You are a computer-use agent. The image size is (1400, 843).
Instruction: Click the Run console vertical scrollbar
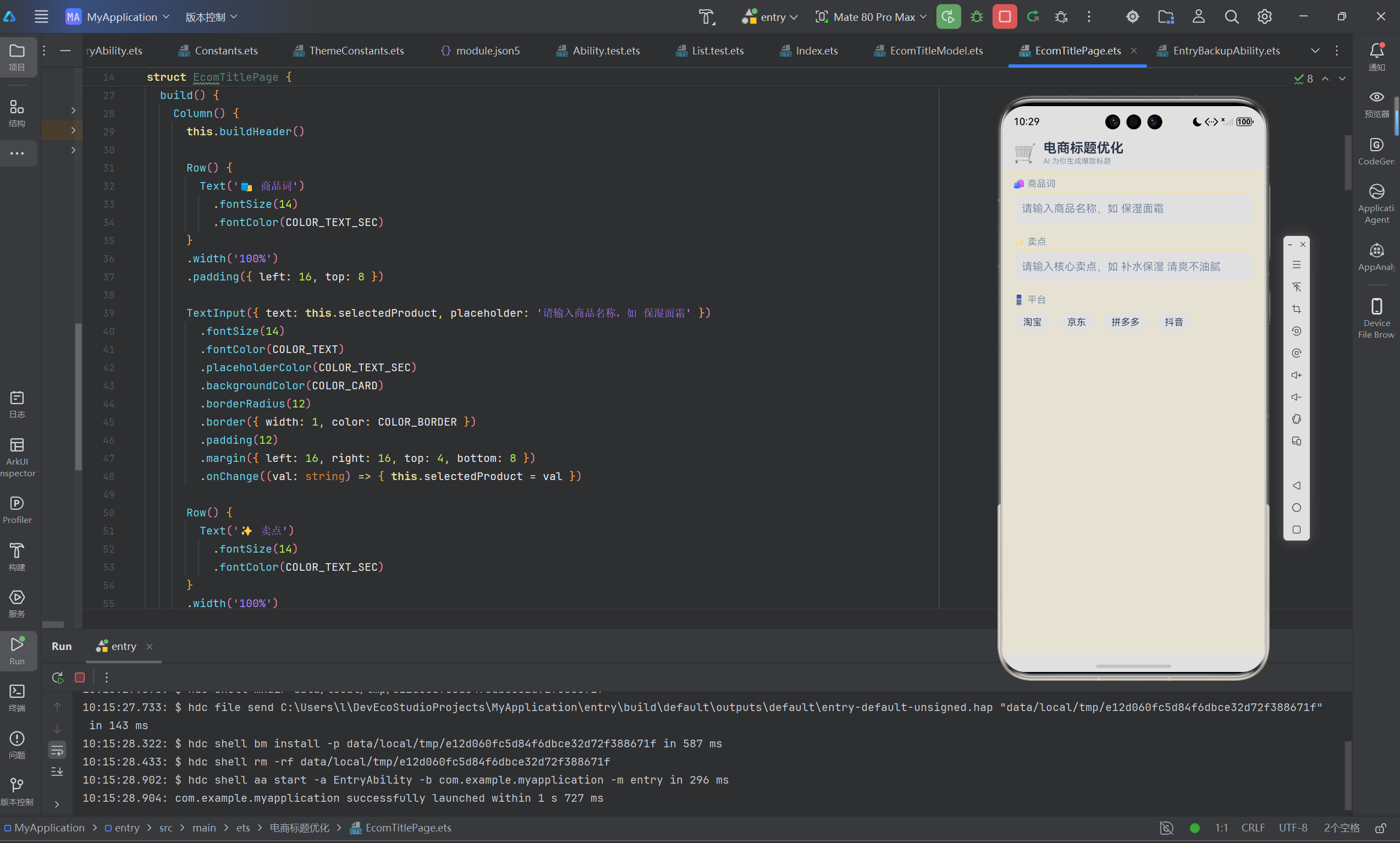click(x=1348, y=775)
